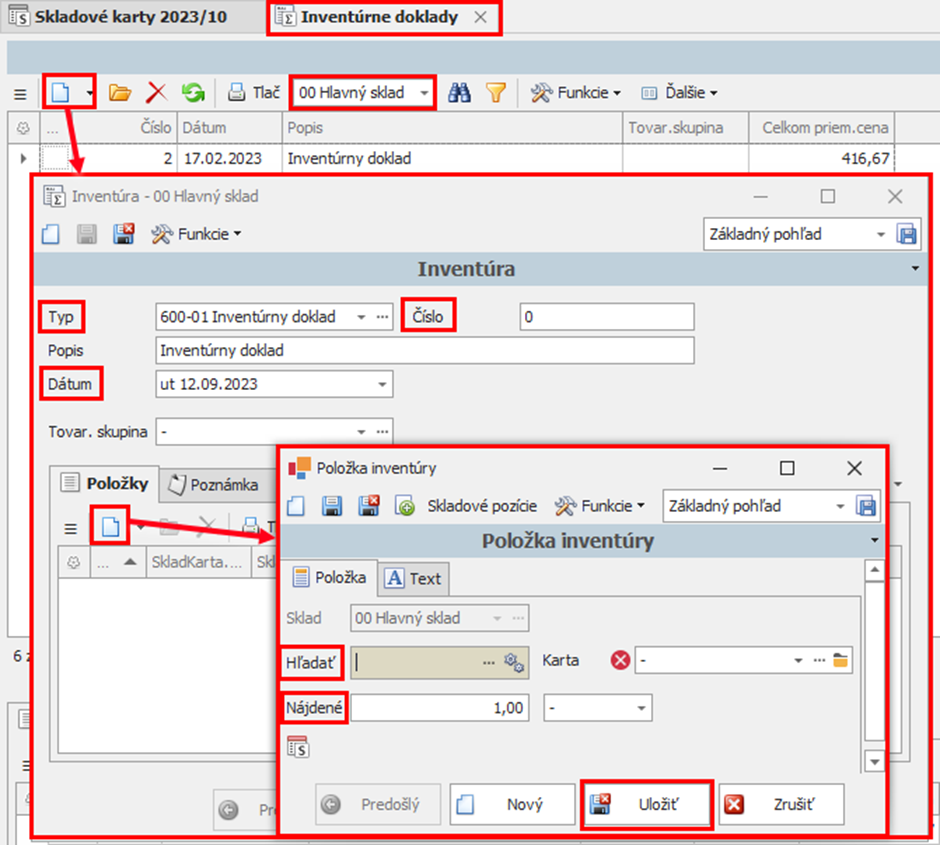
Task: Select the row checkbox for inventory document 2
Action: [x=58, y=158]
